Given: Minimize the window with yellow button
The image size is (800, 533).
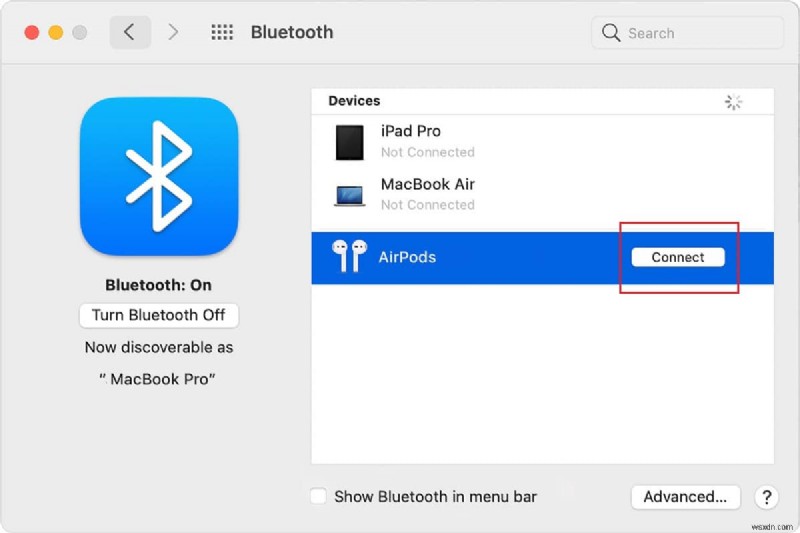Looking at the screenshot, I should tap(56, 33).
